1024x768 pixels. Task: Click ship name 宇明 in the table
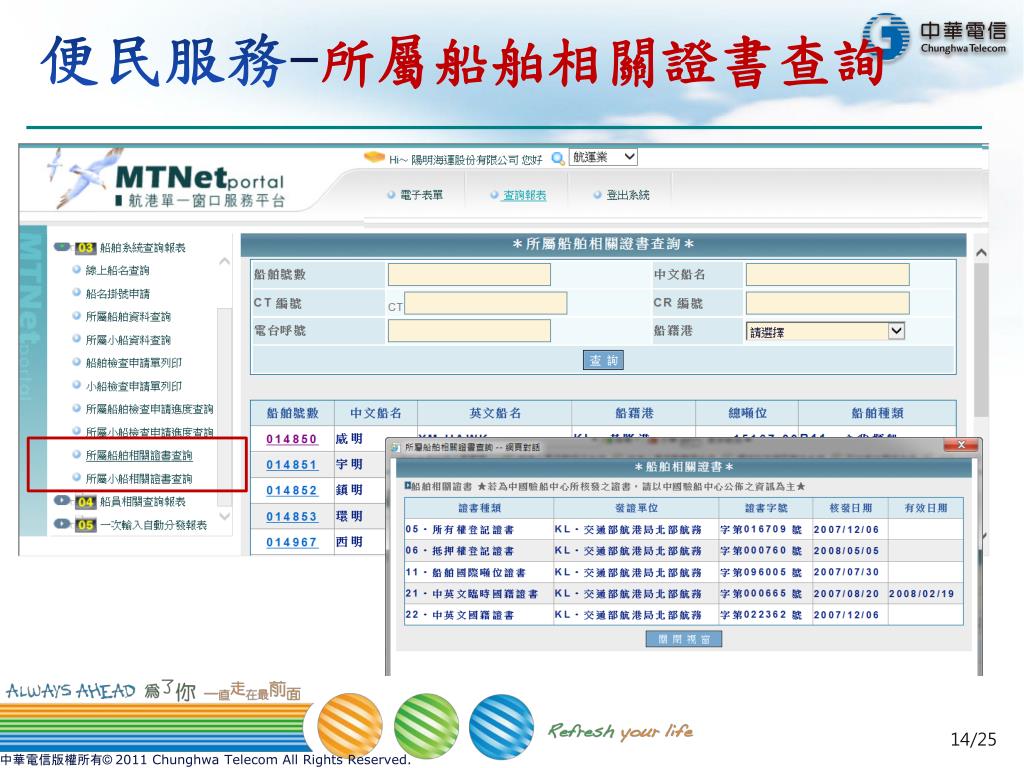349,464
